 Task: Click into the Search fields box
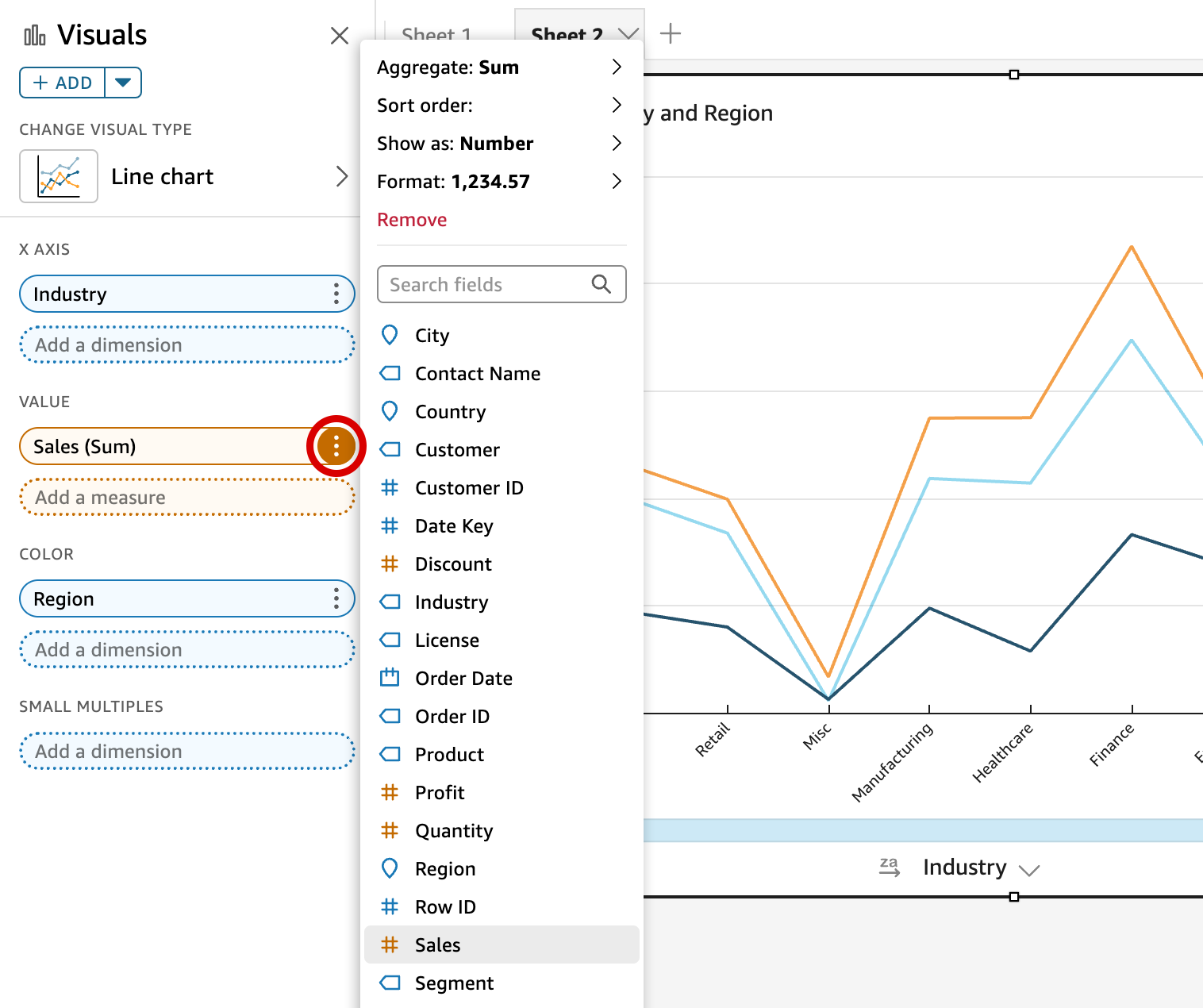pyautogui.click(x=502, y=284)
